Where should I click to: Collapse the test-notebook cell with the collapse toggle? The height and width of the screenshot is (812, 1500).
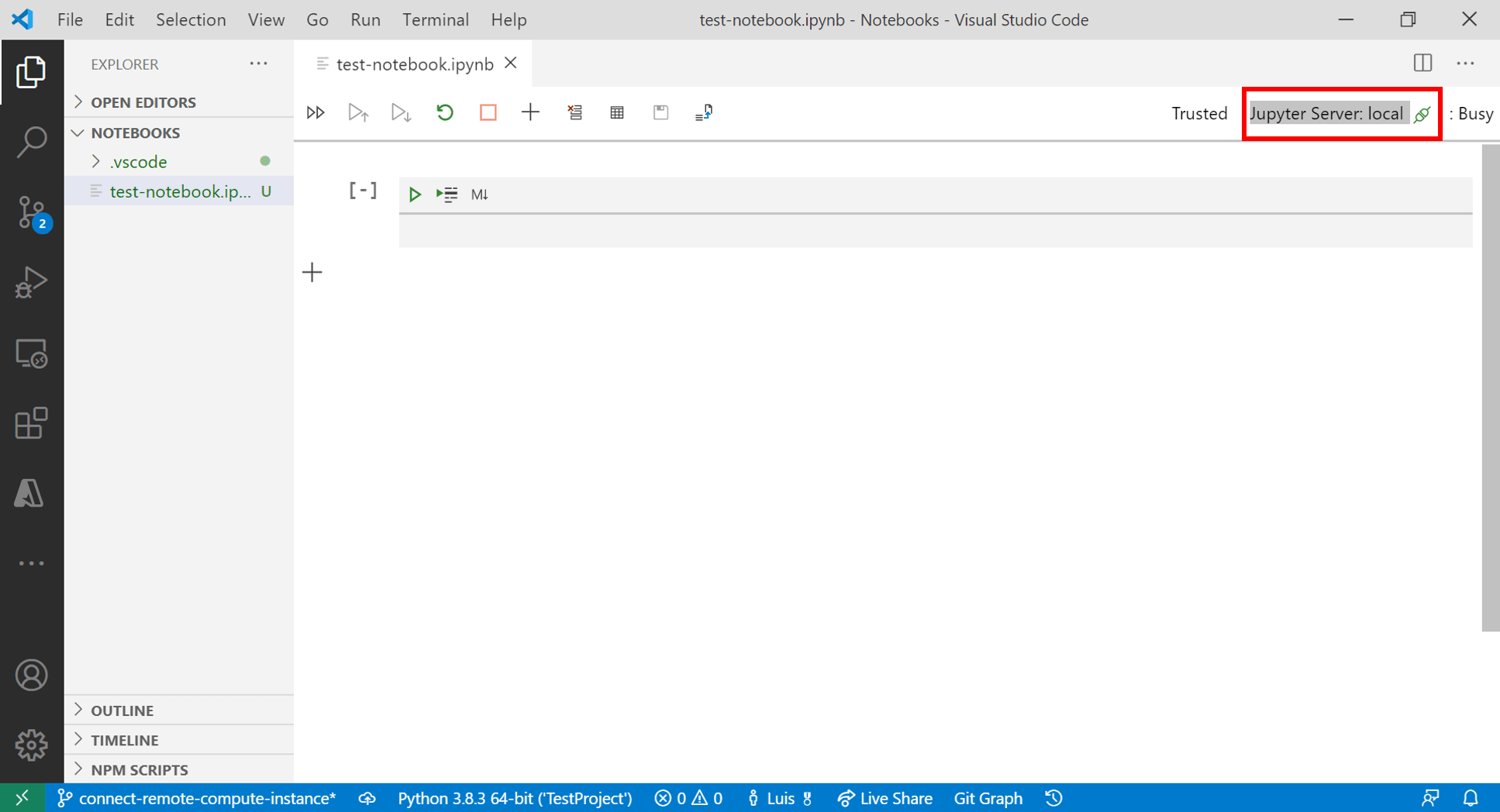point(363,190)
